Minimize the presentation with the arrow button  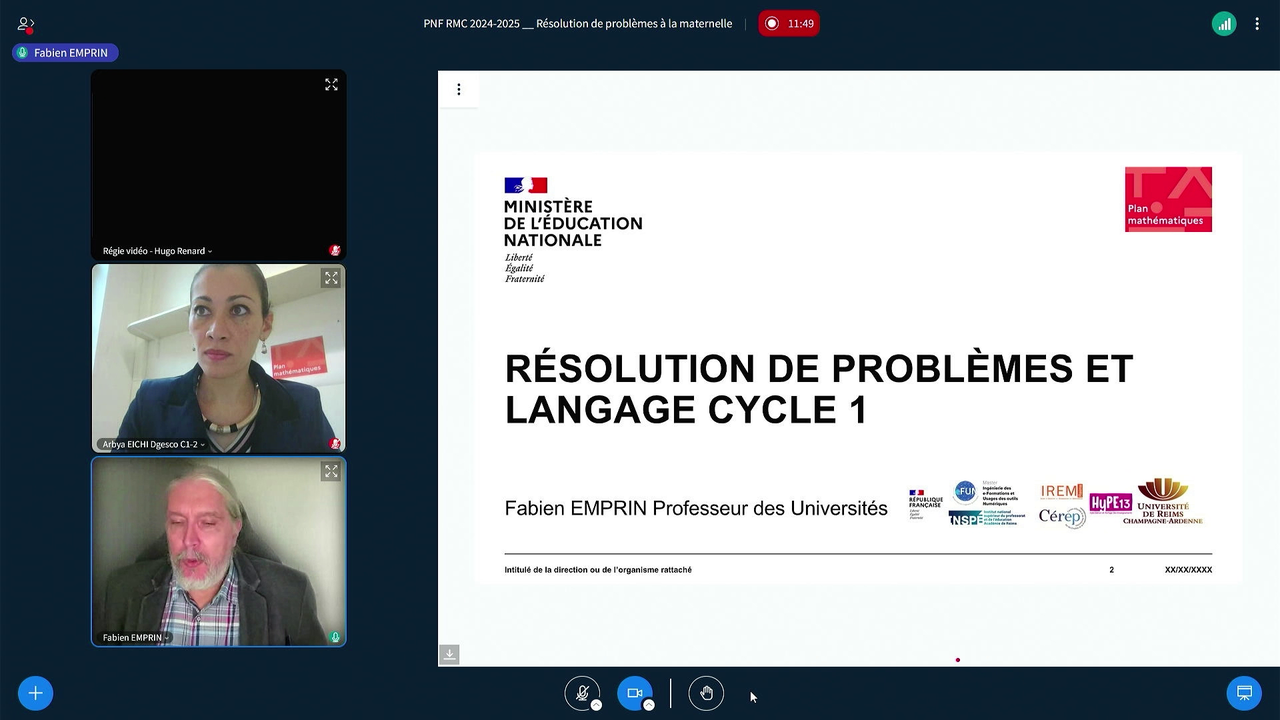tap(449, 654)
